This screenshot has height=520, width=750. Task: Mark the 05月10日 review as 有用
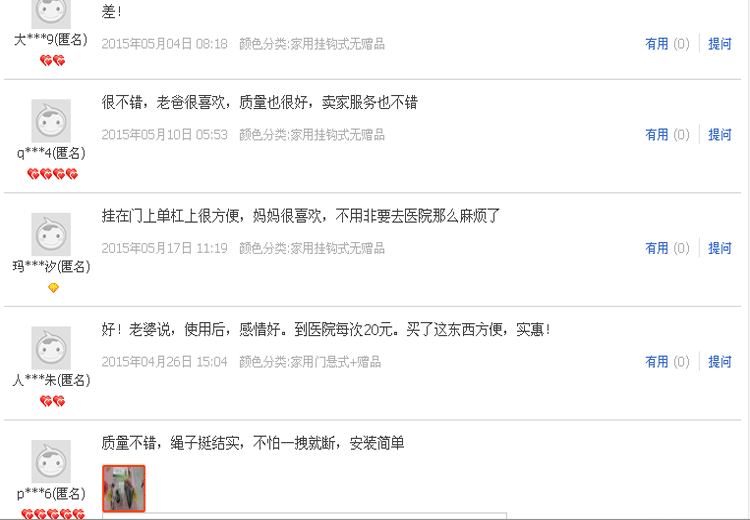coord(657,135)
